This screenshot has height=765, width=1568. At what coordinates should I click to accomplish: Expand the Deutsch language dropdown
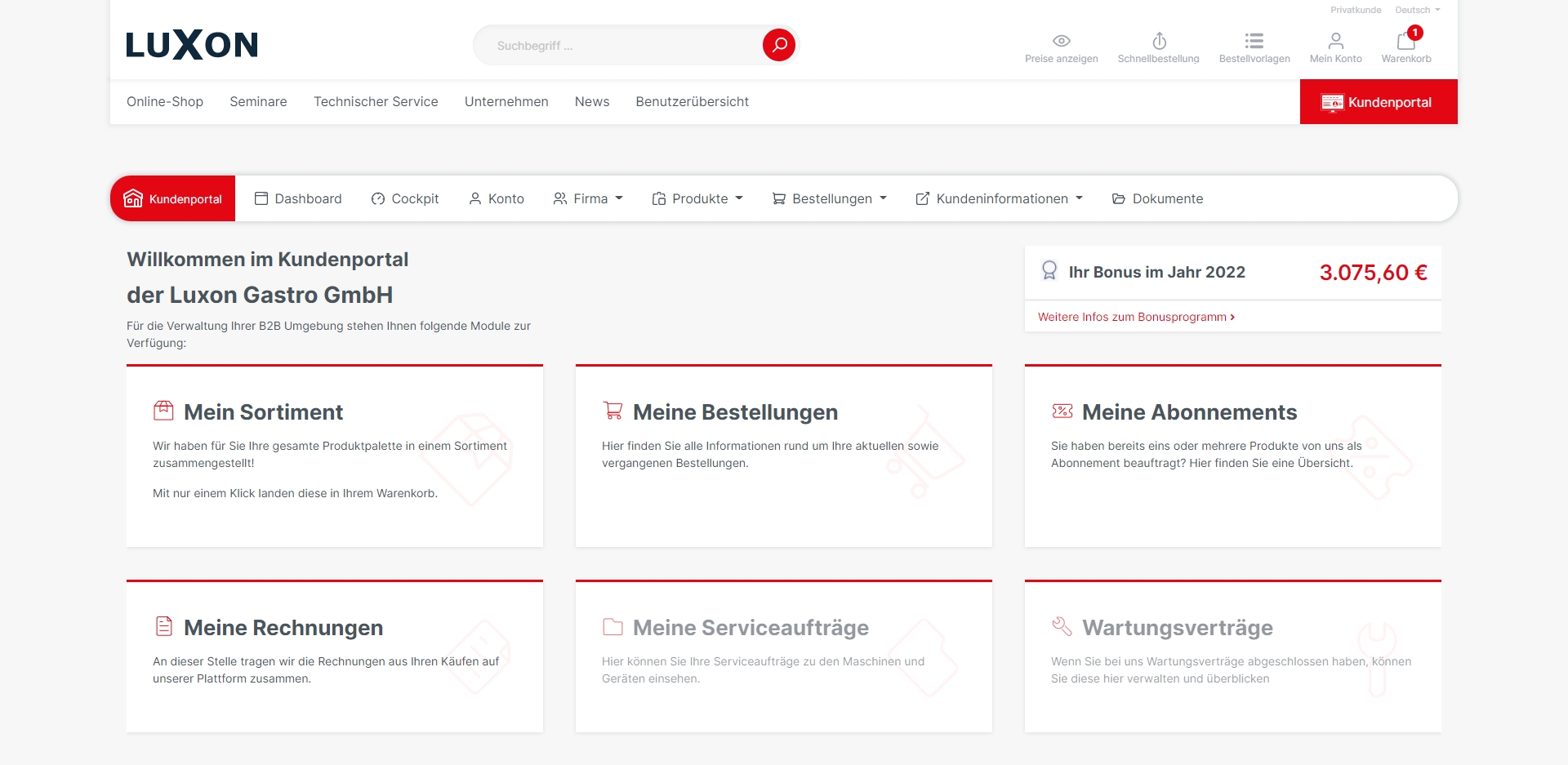click(x=1417, y=10)
